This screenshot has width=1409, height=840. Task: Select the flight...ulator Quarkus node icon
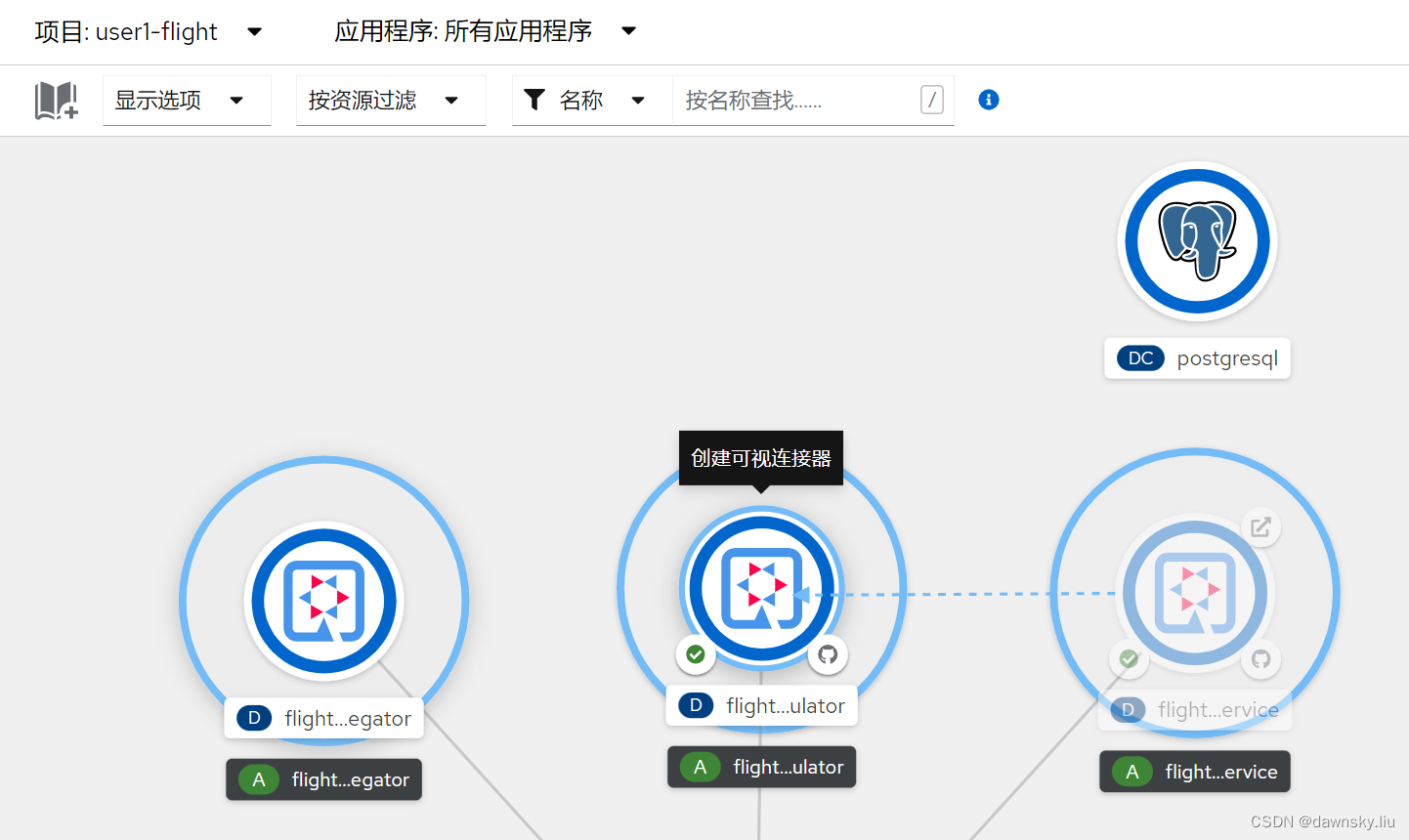pos(761,589)
